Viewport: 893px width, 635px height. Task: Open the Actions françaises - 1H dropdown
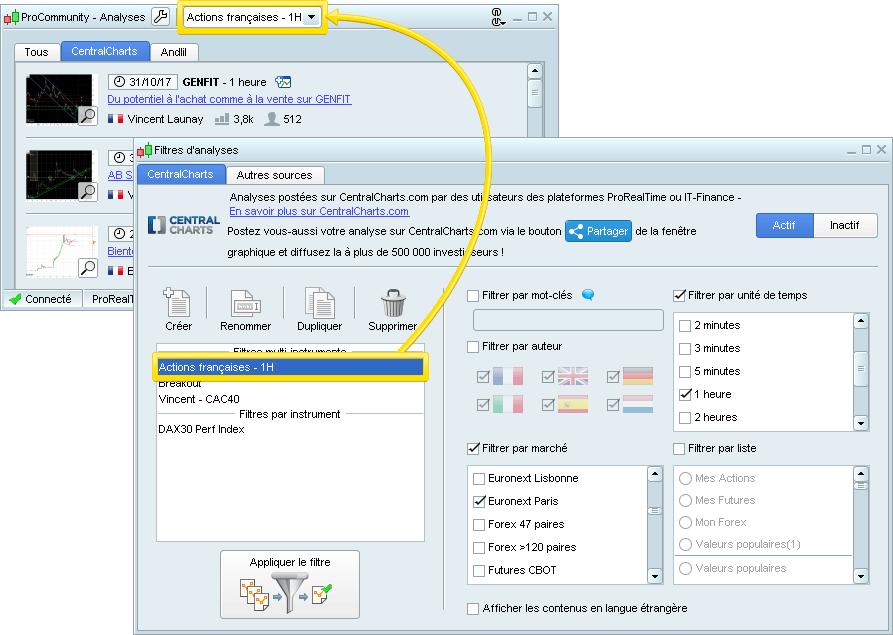pos(313,18)
